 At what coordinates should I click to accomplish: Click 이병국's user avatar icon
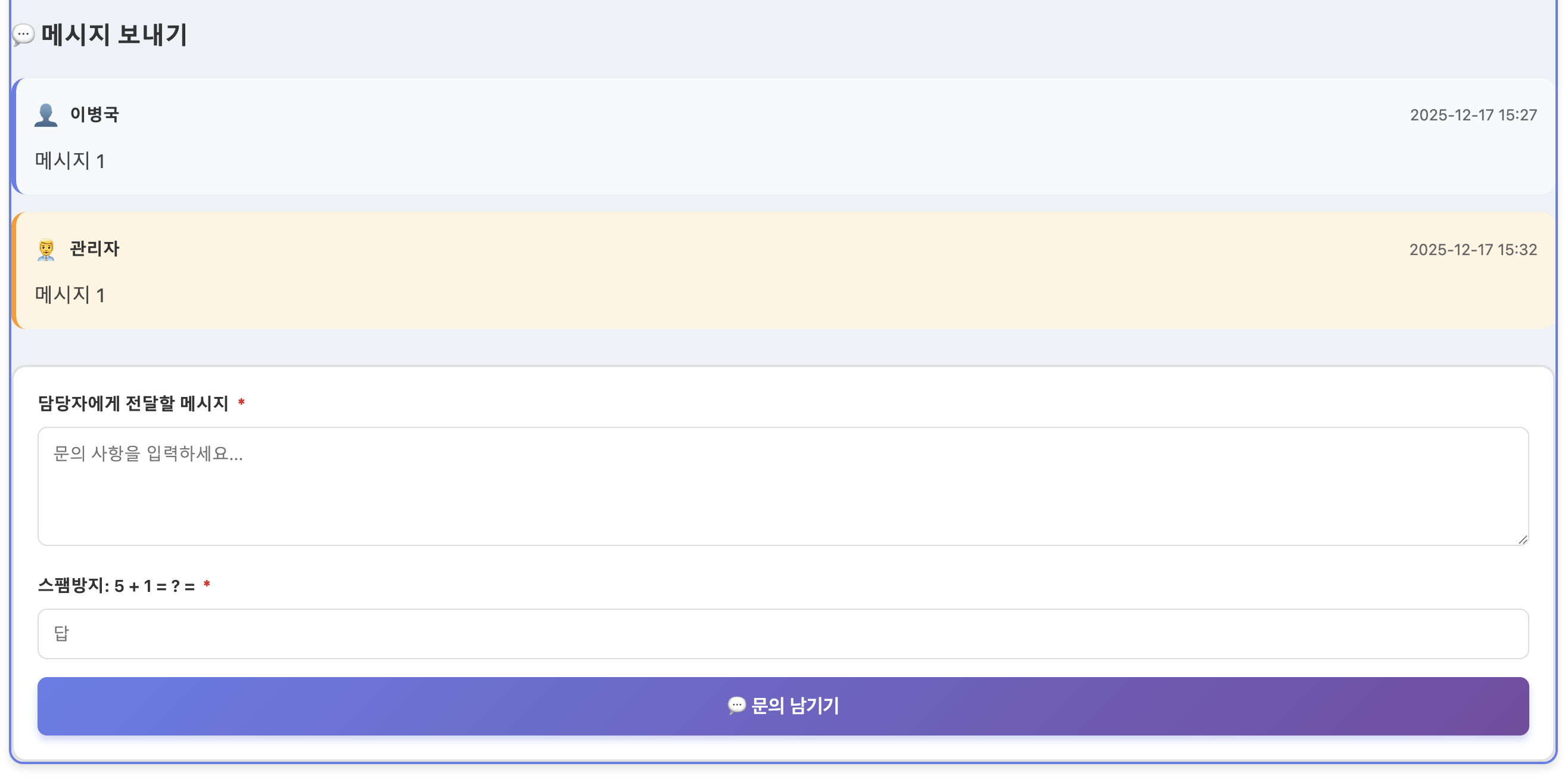pyautogui.click(x=46, y=114)
